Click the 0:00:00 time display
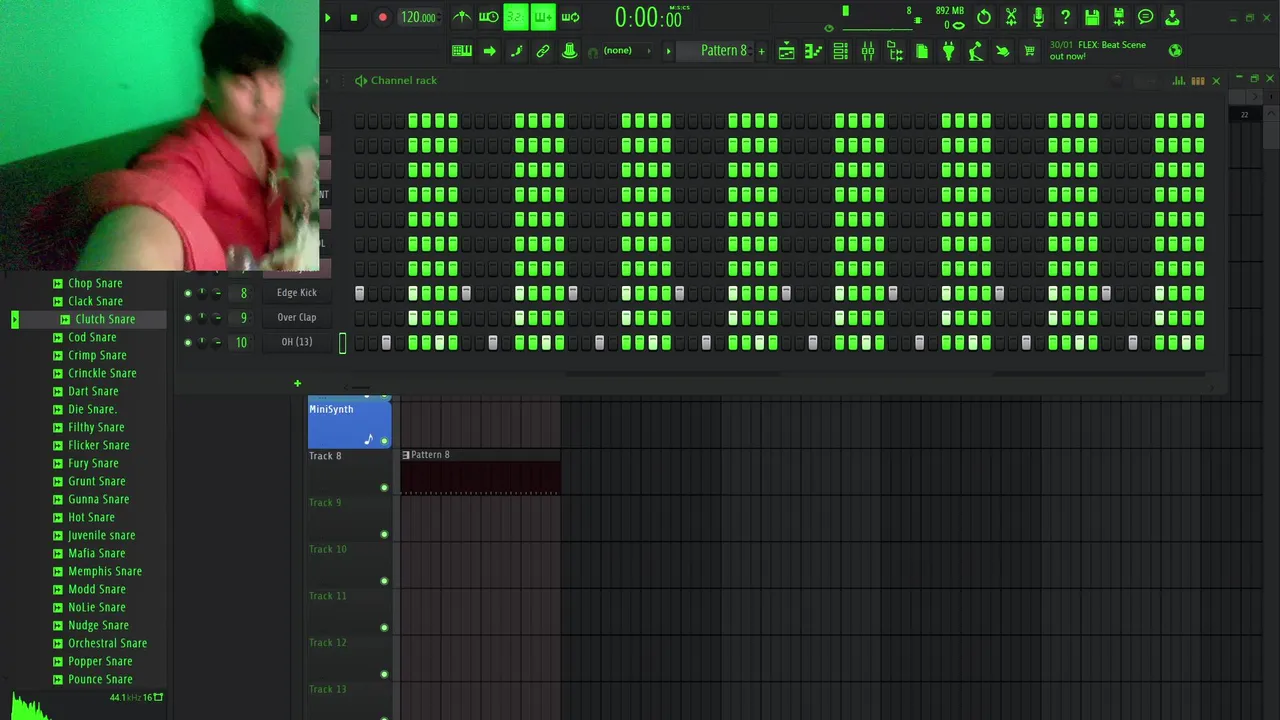Image resolution: width=1280 pixels, height=720 pixels. [x=648, y=18]
